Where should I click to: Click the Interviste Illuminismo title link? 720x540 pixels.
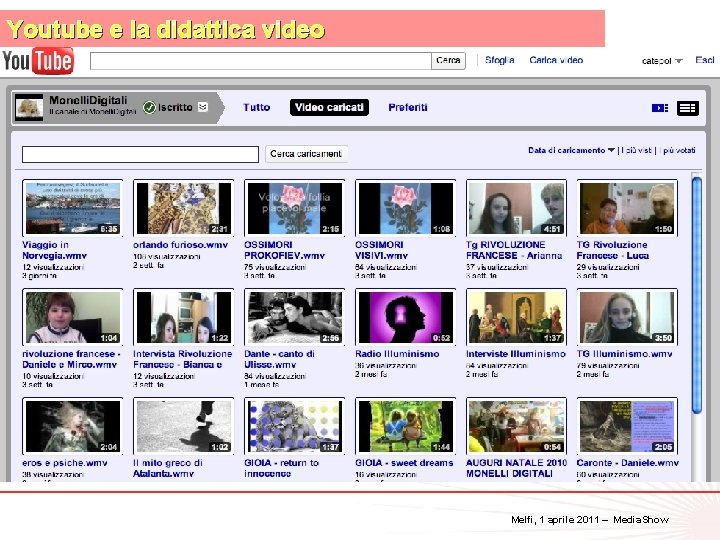tap(516, 354)
